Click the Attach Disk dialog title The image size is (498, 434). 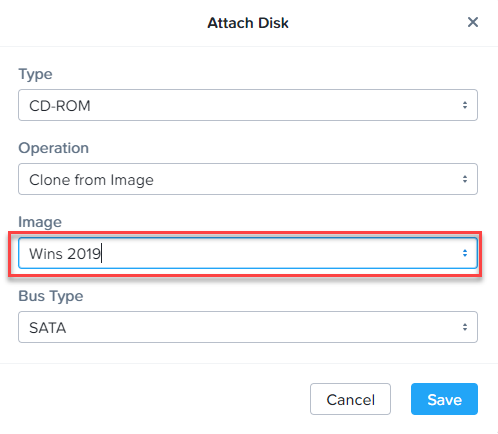[248, 23]
